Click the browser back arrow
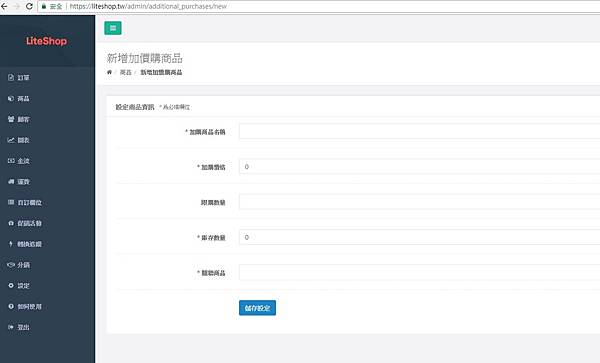This screenshot has width=600, height=363. [4, 6]
